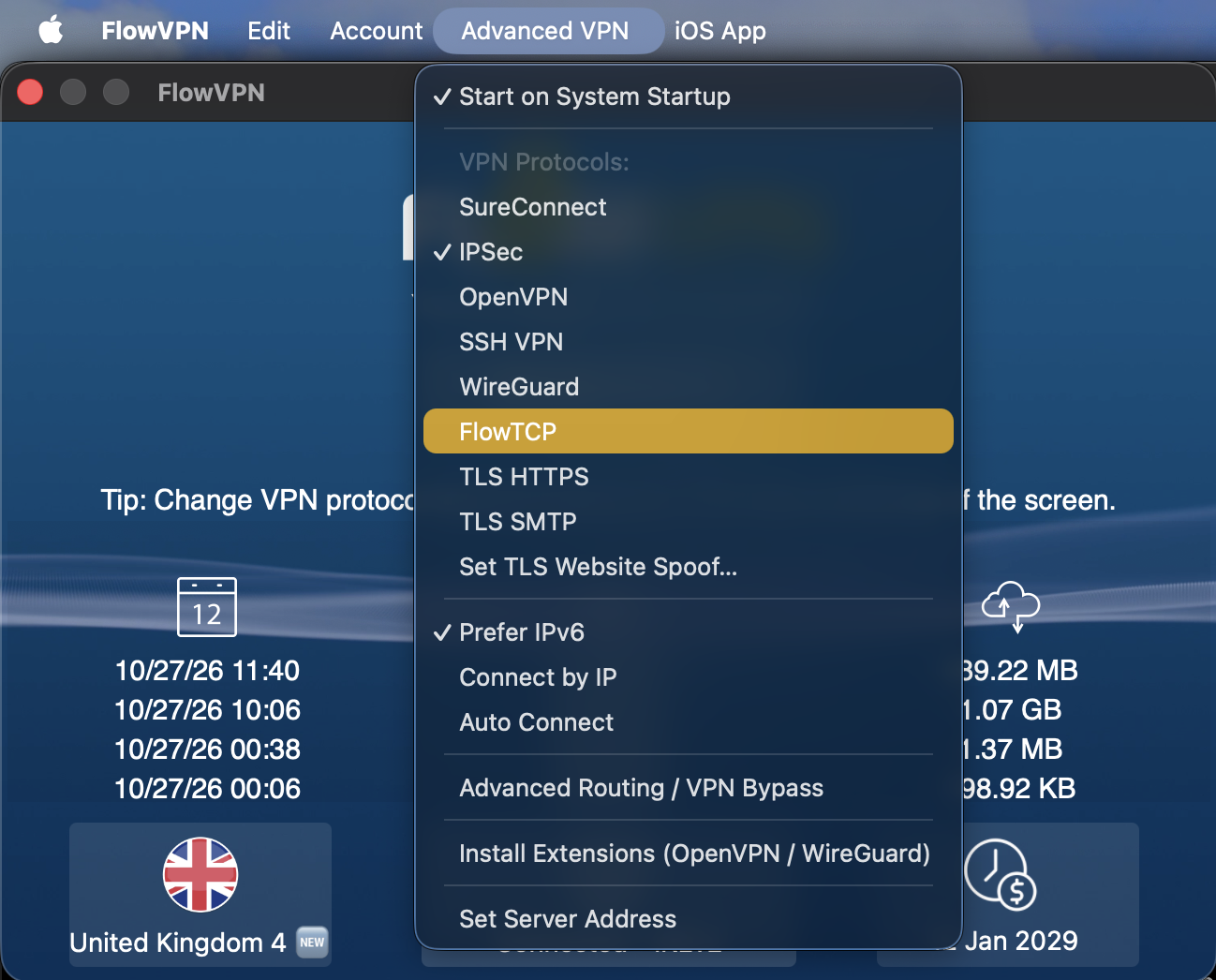Toggle Start on System Startup
The width and height of the screenshot is (1216, 980).
(689, 97)
